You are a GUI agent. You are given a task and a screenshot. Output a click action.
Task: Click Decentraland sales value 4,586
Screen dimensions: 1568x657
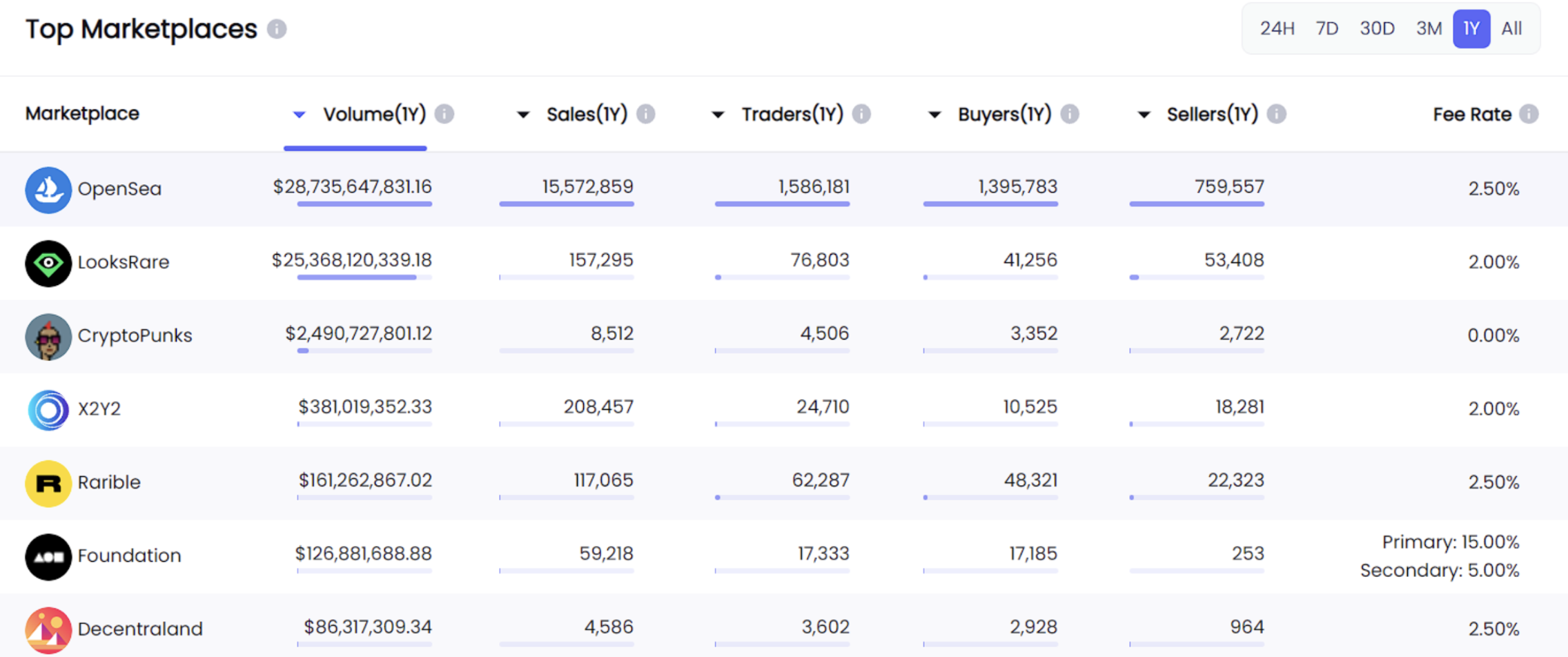click(x=609, y=627)
